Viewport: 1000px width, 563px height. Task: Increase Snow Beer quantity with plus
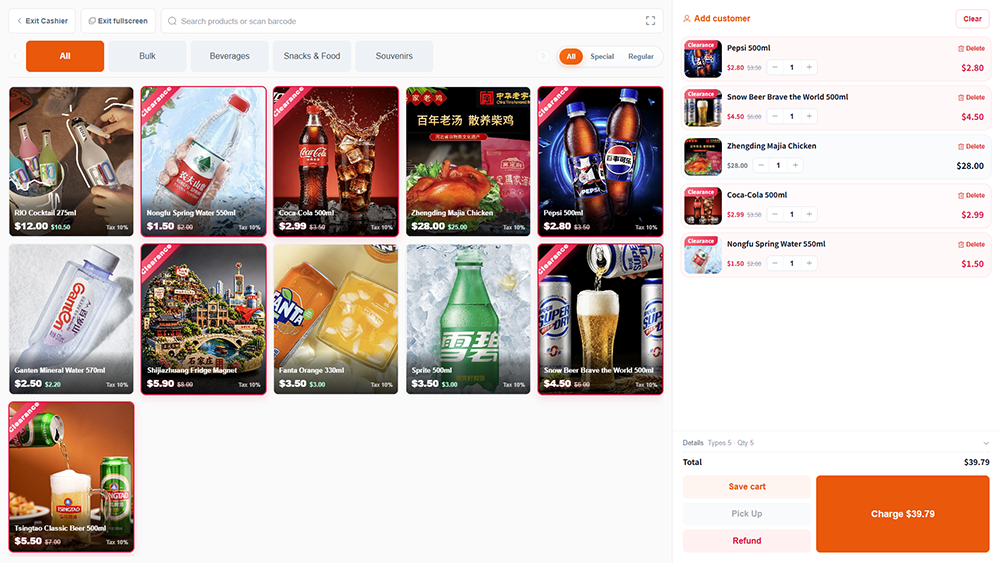(809, 116)
